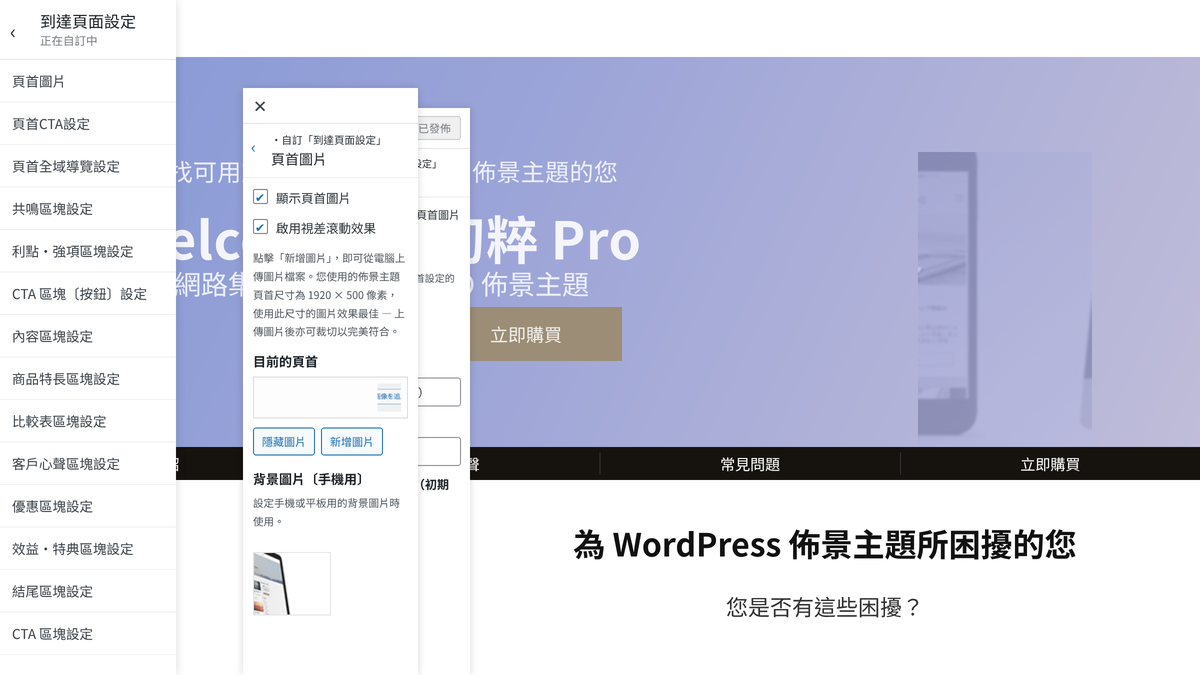Select last CTA 區塊設定 sidebar item
Viewport: 1200px width, 675px height.
click(88, 634)
